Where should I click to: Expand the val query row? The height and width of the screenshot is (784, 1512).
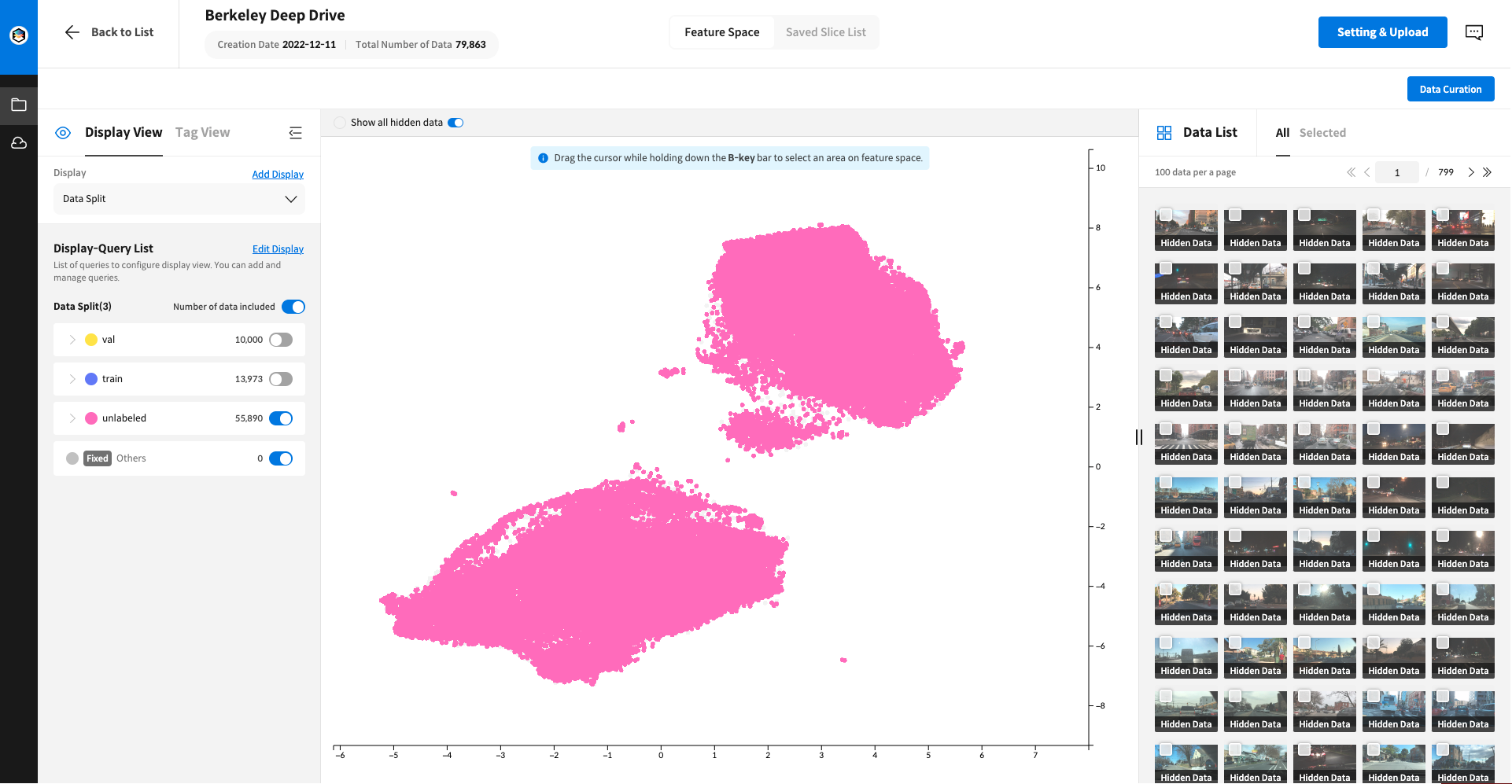[x=72, y=340]
